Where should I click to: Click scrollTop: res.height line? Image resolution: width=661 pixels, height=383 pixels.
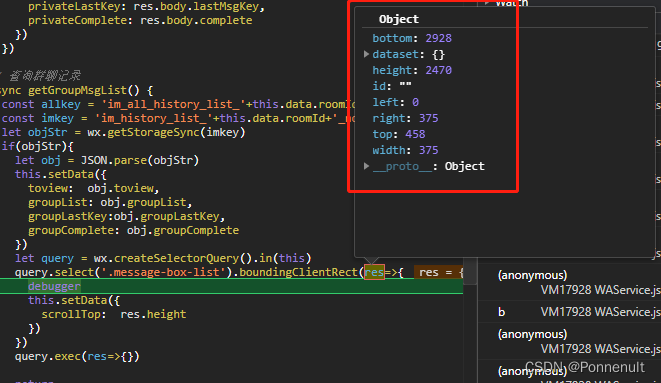(x=114, y=314)
